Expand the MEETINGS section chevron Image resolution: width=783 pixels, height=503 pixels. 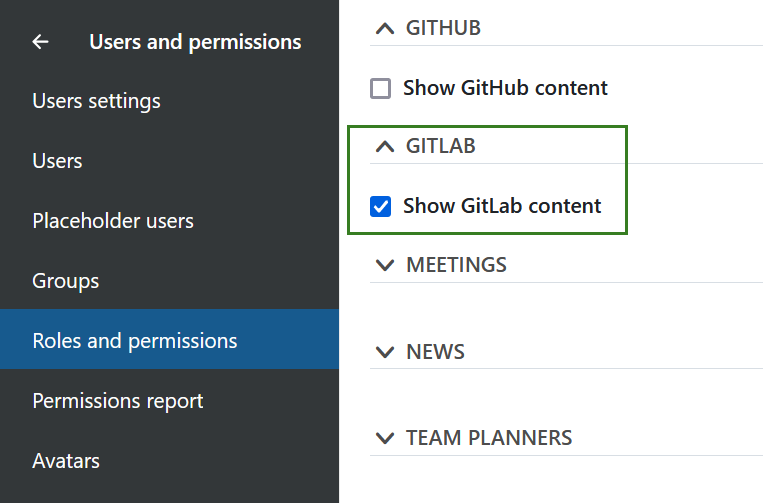click(x=384, y=265)
